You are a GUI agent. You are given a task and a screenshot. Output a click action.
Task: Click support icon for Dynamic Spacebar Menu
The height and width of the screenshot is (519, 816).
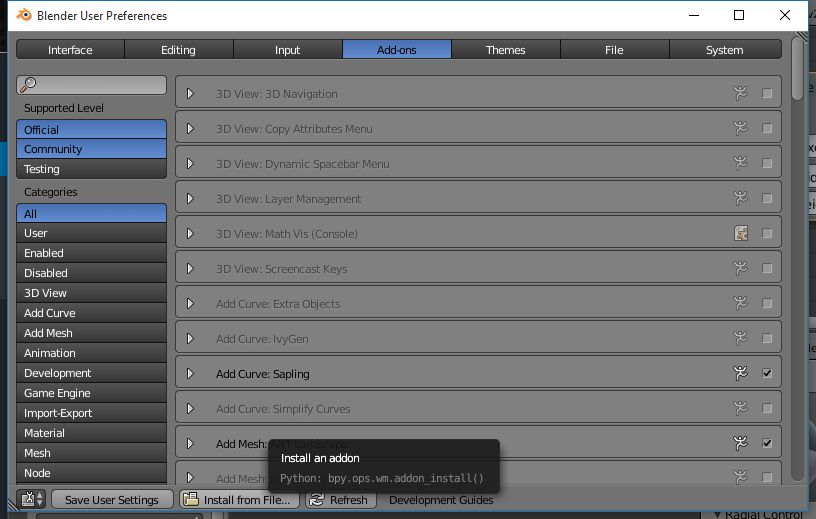[740, 163]
